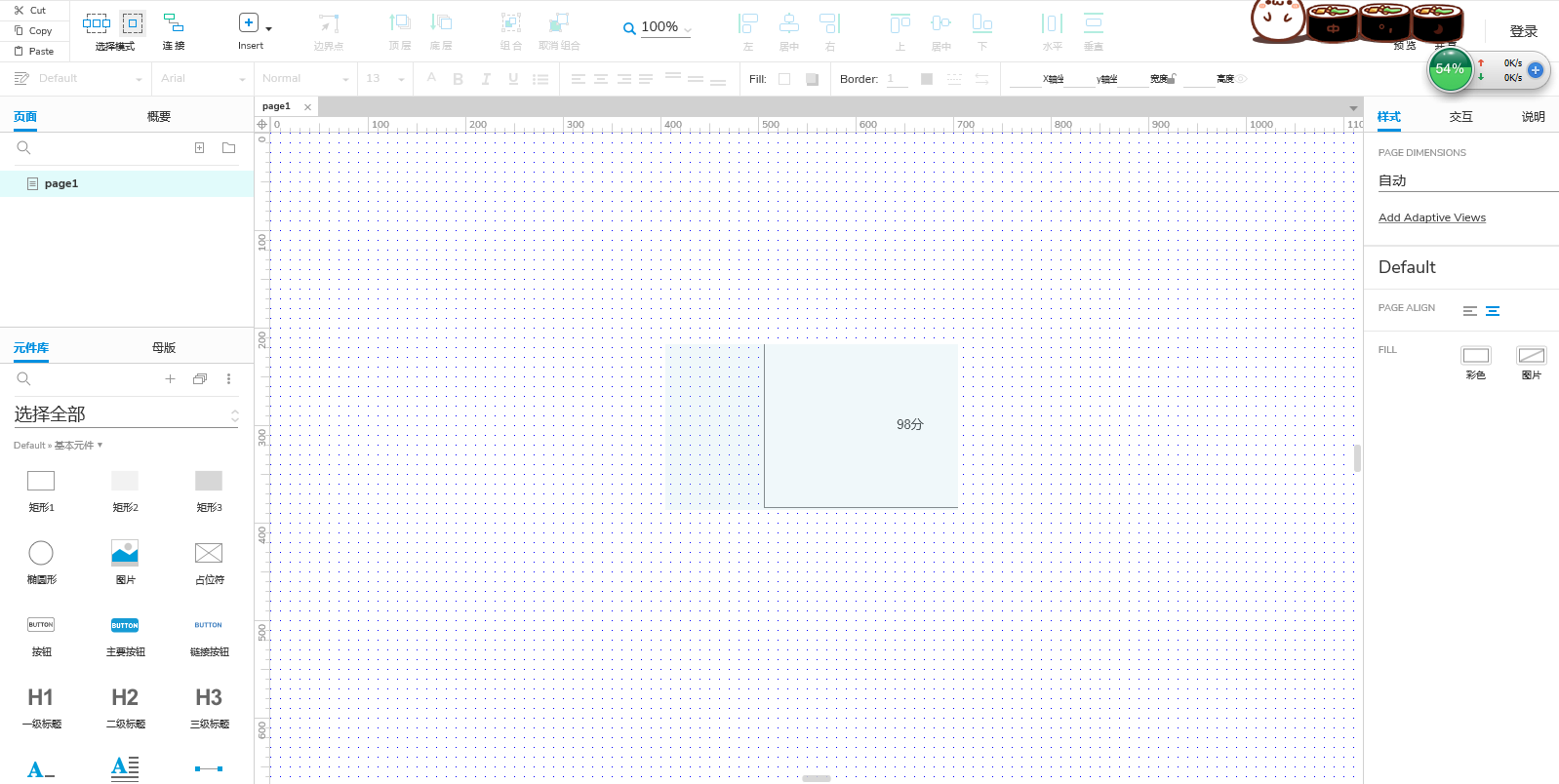Click the Cut button
The width and height of the screenshot is (1559, 784).
pyautogui.click(x=30, y=10)
